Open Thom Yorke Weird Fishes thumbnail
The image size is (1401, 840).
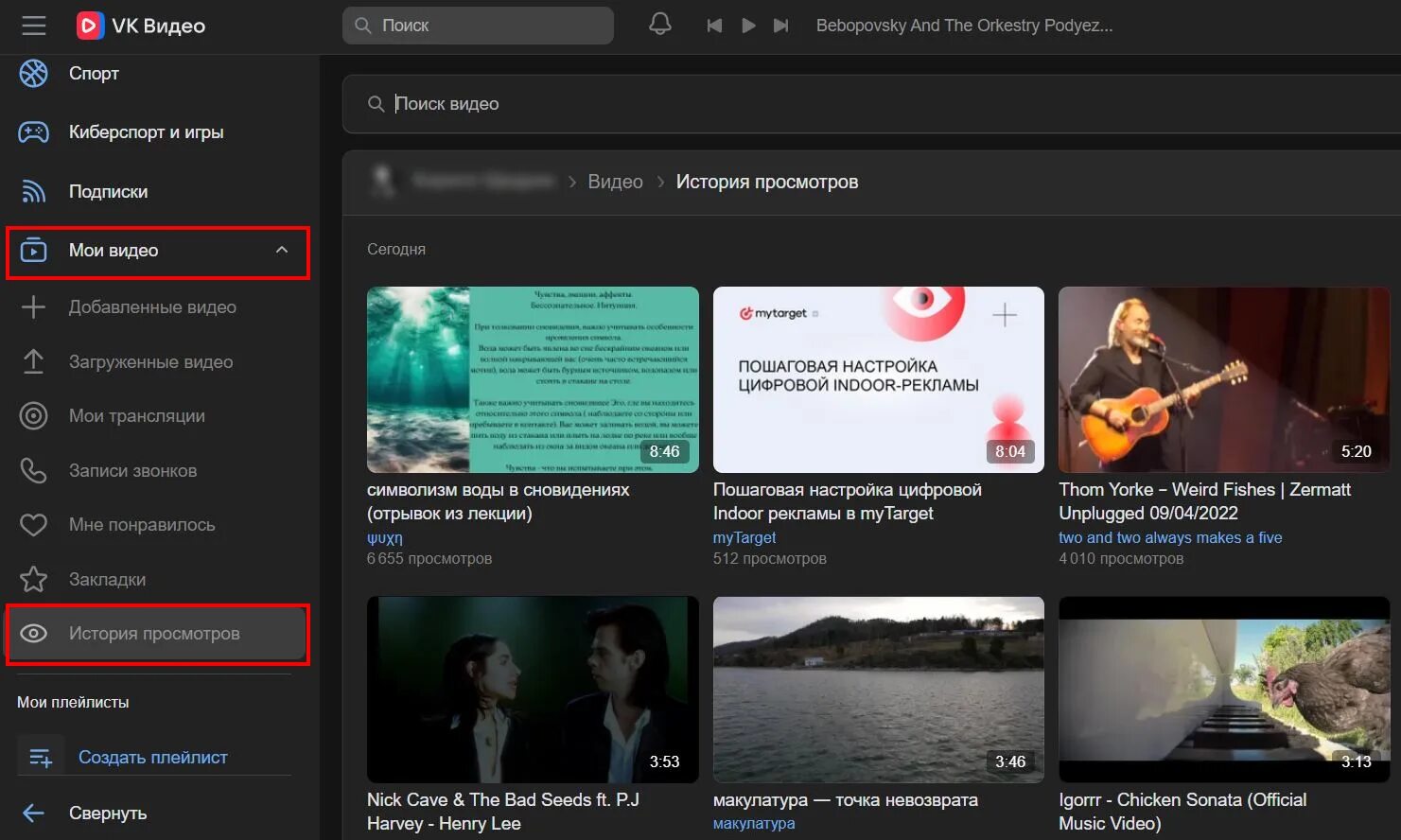[x=1224, y=379]
